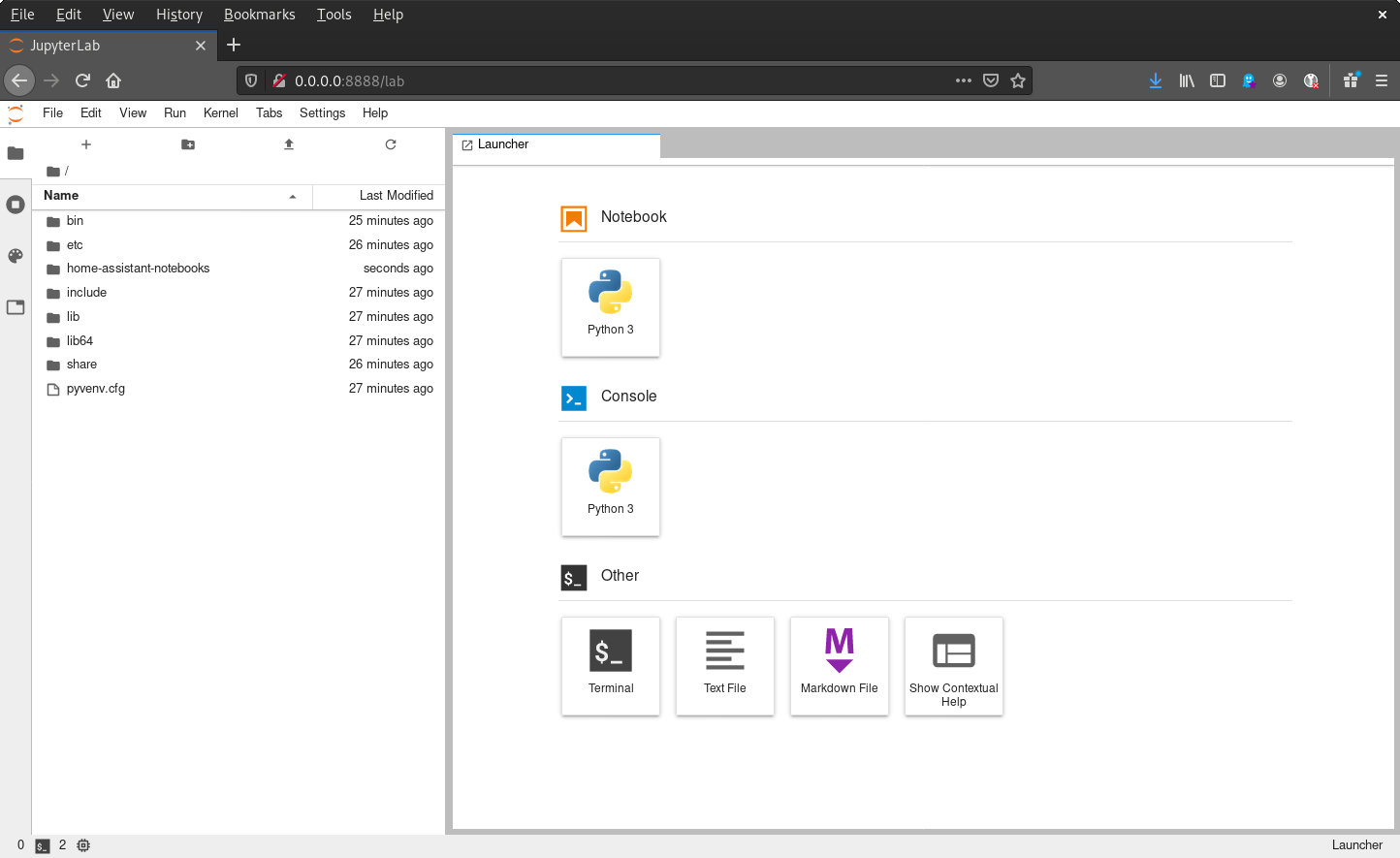This screenshot has height=858, width=1400.
Task: Click the kernel count gear icon in status bar
Action: pyautogui.click(x=83, y=845)
